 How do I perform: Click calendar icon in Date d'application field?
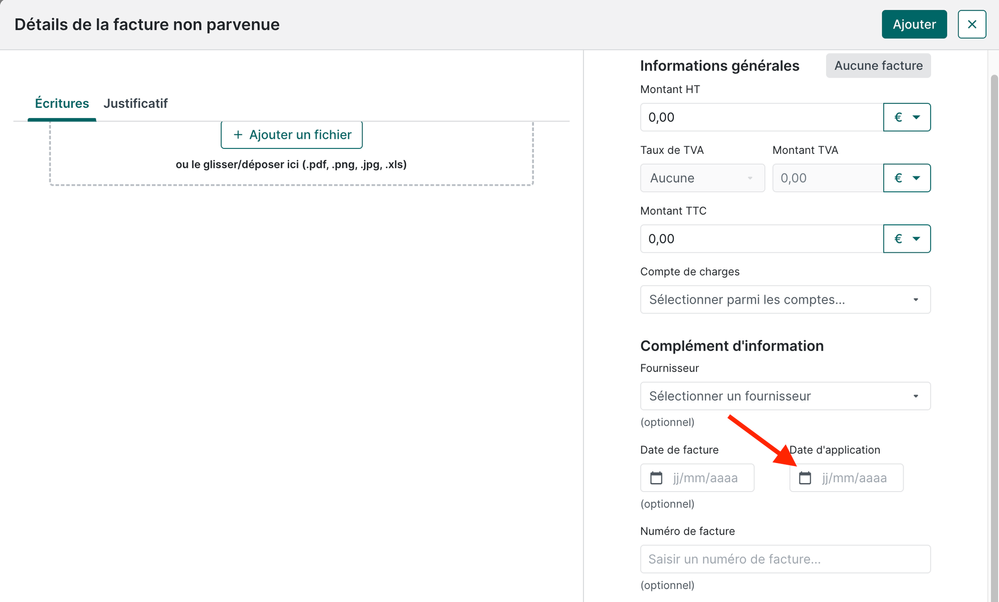(805, 478)
